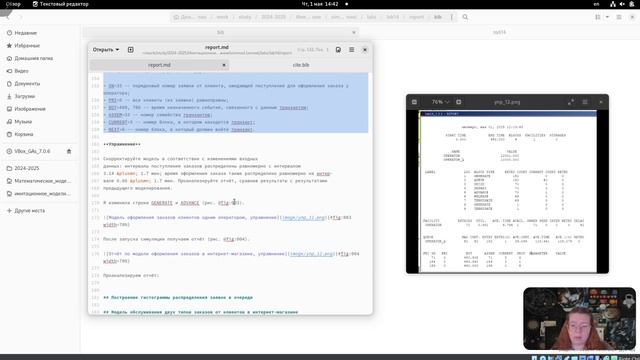Open path bar options menu (three dots)

pos(451,17)
